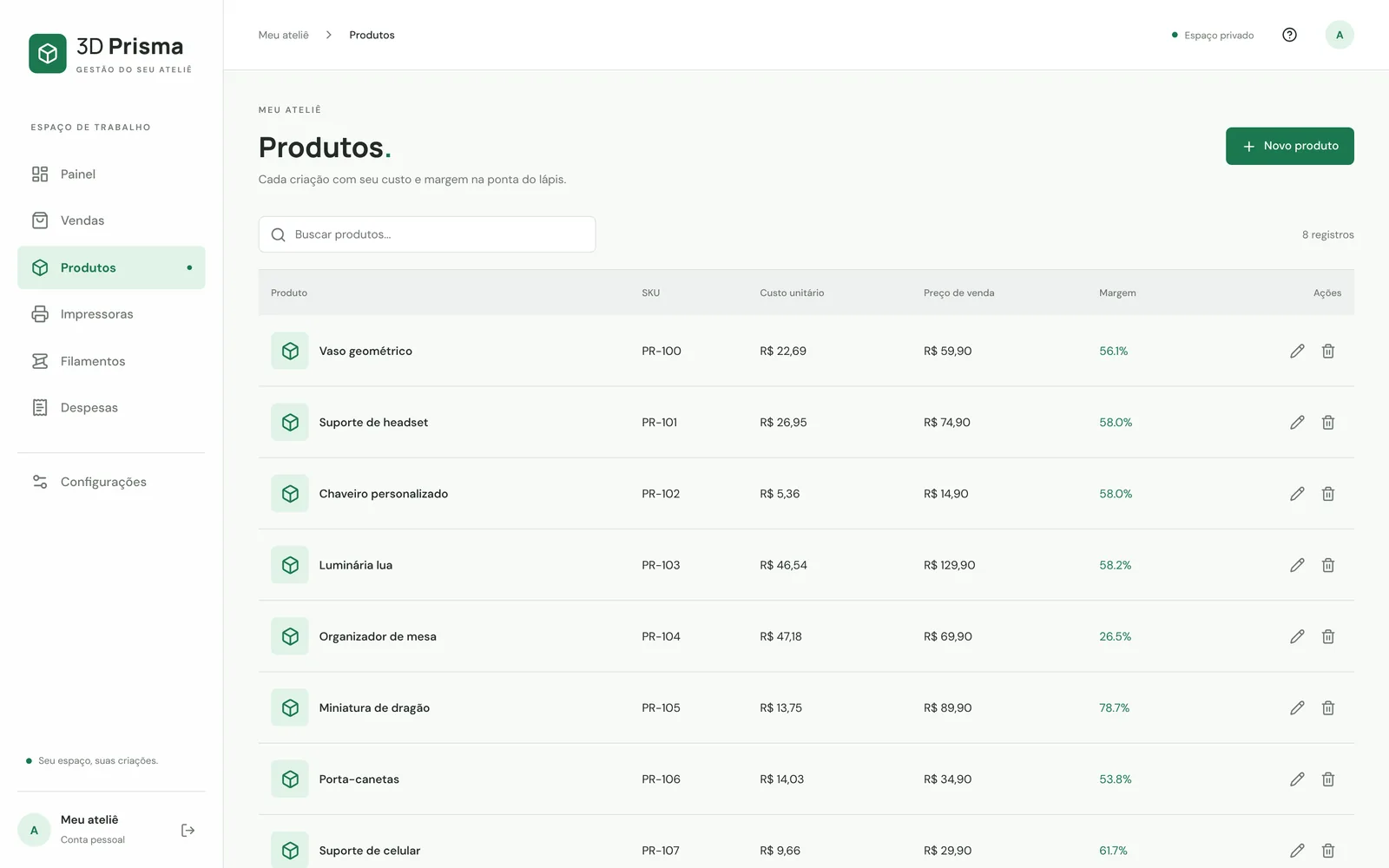The image size is (1389, 868).
Task: Open the Despesas section
Action: (x=111, y=407)
